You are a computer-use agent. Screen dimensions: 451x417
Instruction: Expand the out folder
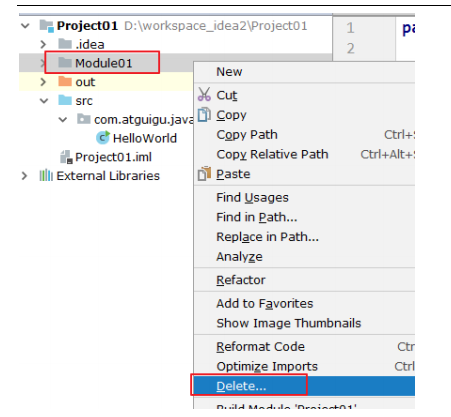(x=43, y=82)
